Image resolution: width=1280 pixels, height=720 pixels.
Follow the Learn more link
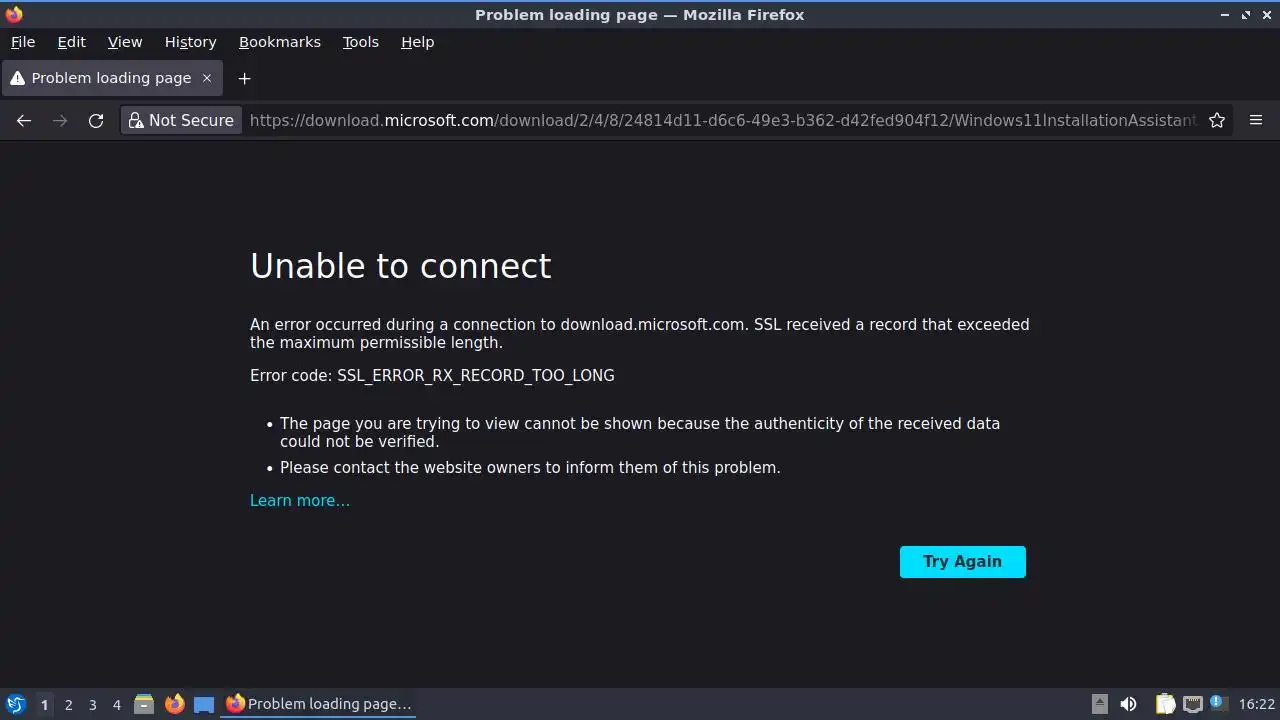coord(300,501)
